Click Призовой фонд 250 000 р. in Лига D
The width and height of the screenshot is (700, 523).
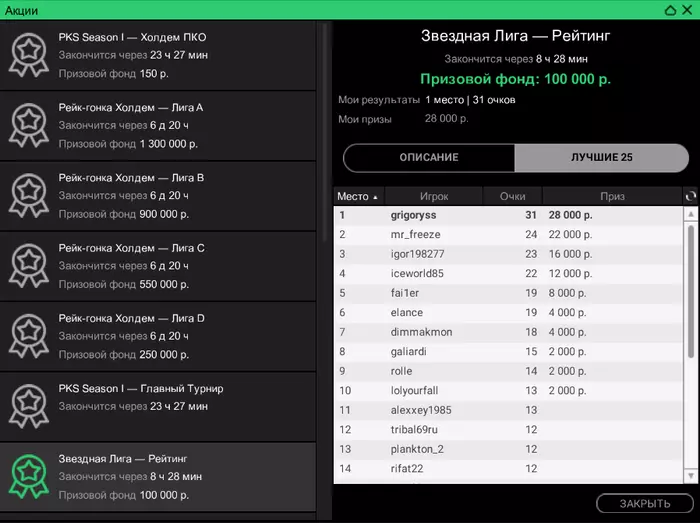tap(124, 355)
